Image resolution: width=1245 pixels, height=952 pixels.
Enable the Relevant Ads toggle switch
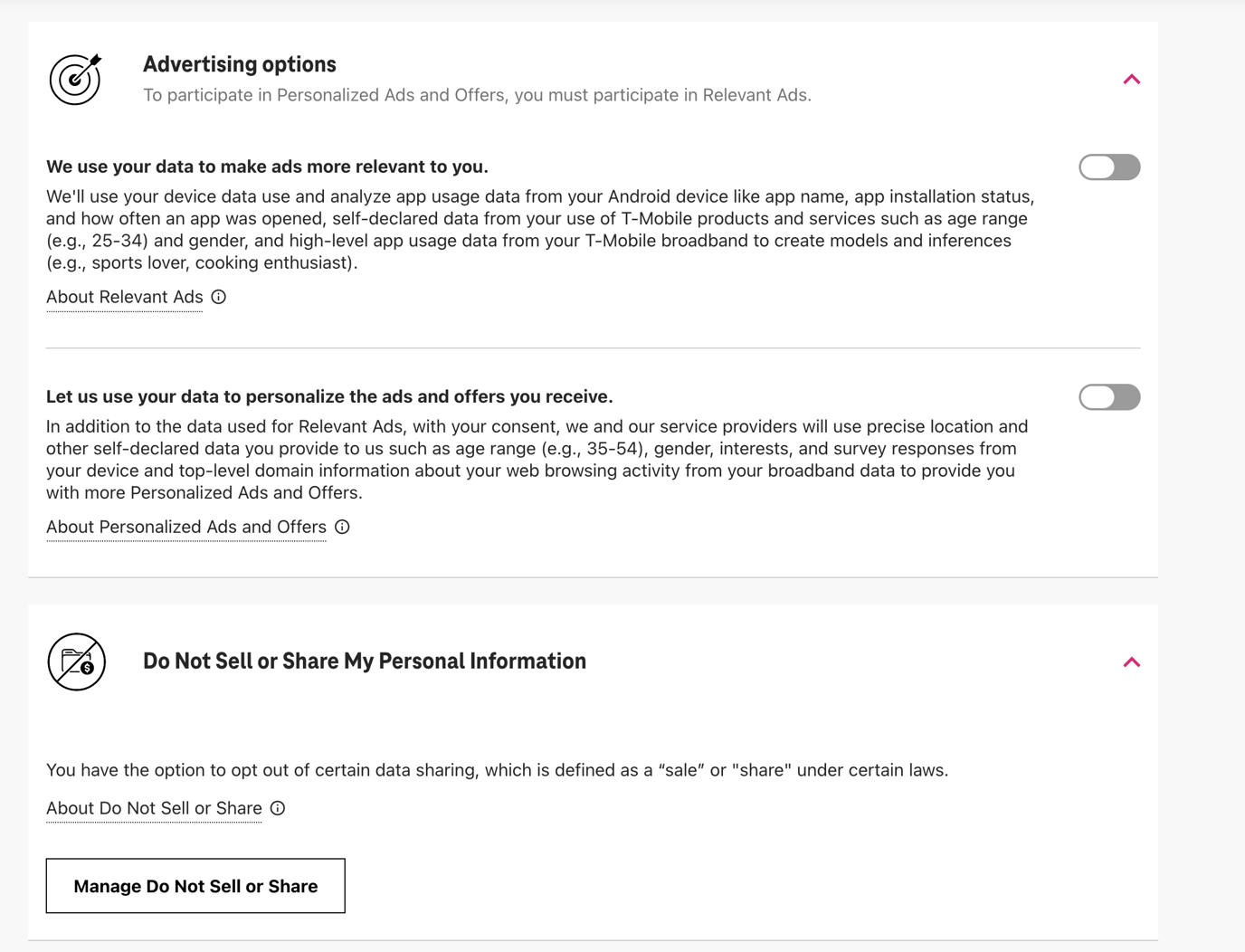[x=1109, y=167]
